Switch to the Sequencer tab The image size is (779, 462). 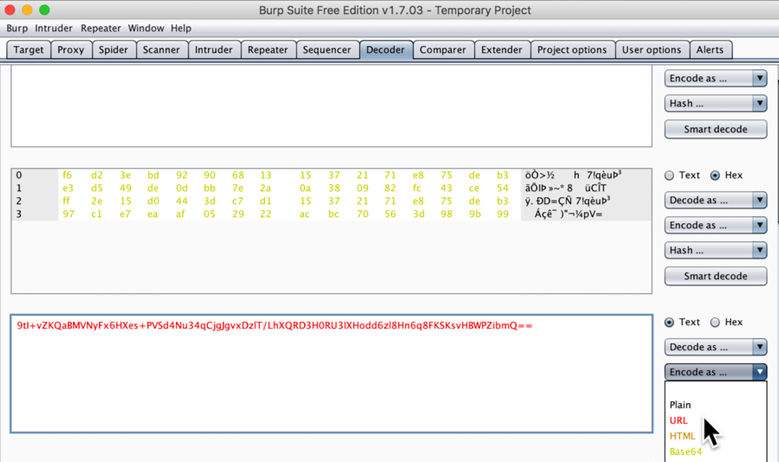327,50
